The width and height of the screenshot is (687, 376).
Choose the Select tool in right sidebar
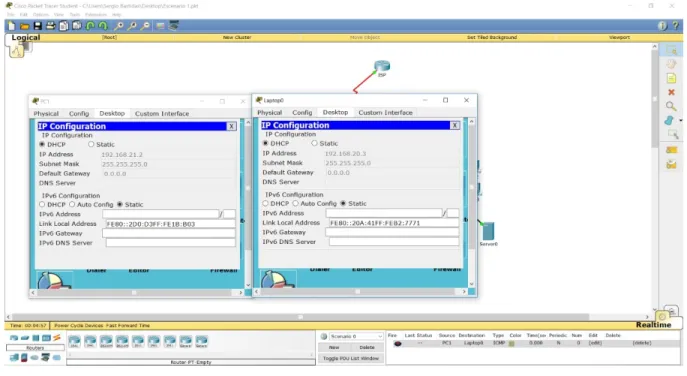[x=671, y=50]
